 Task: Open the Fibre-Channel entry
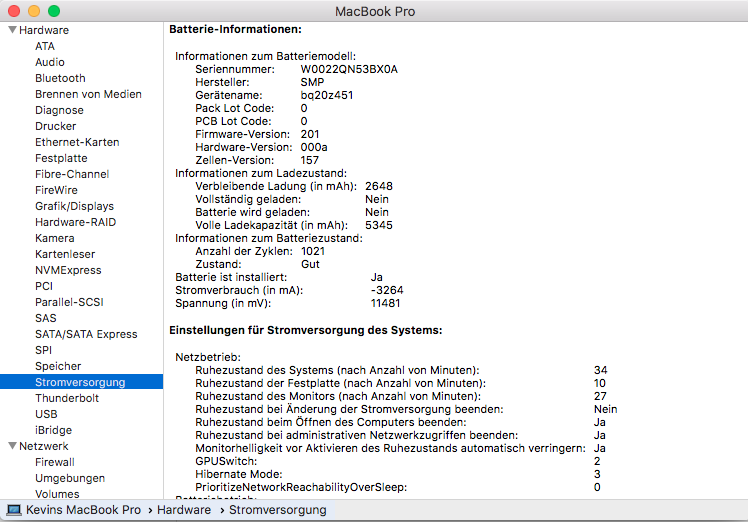[72, 174]
